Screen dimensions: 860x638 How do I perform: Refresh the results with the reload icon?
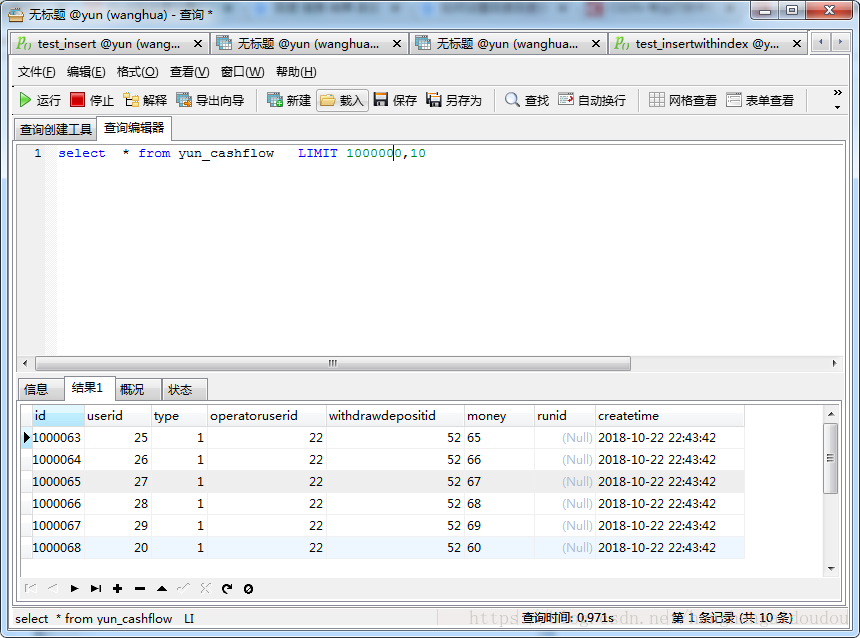click(227, 589)
